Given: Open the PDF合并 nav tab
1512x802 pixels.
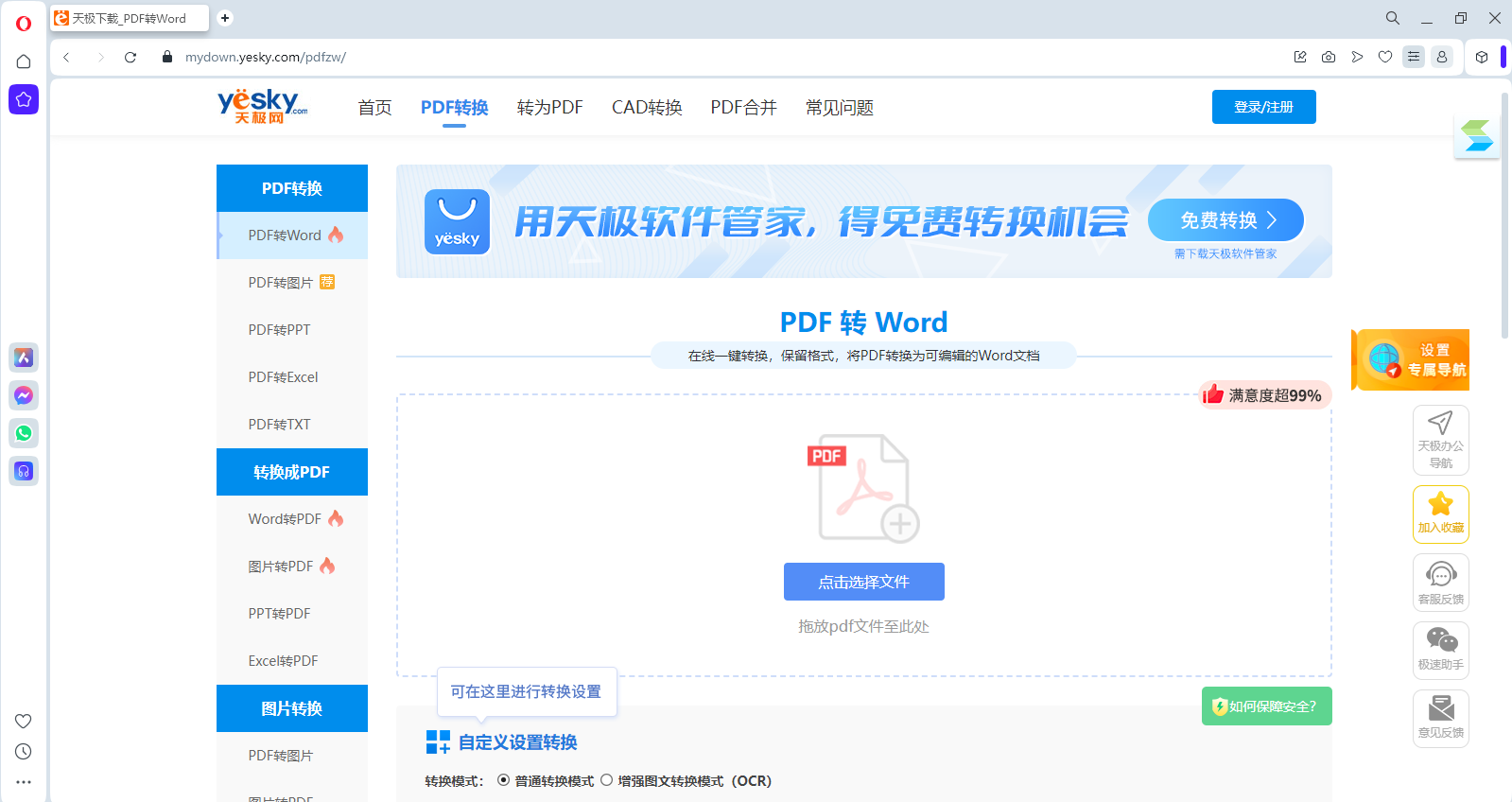Looking at the screenshot, I should [x=743, y=108].
